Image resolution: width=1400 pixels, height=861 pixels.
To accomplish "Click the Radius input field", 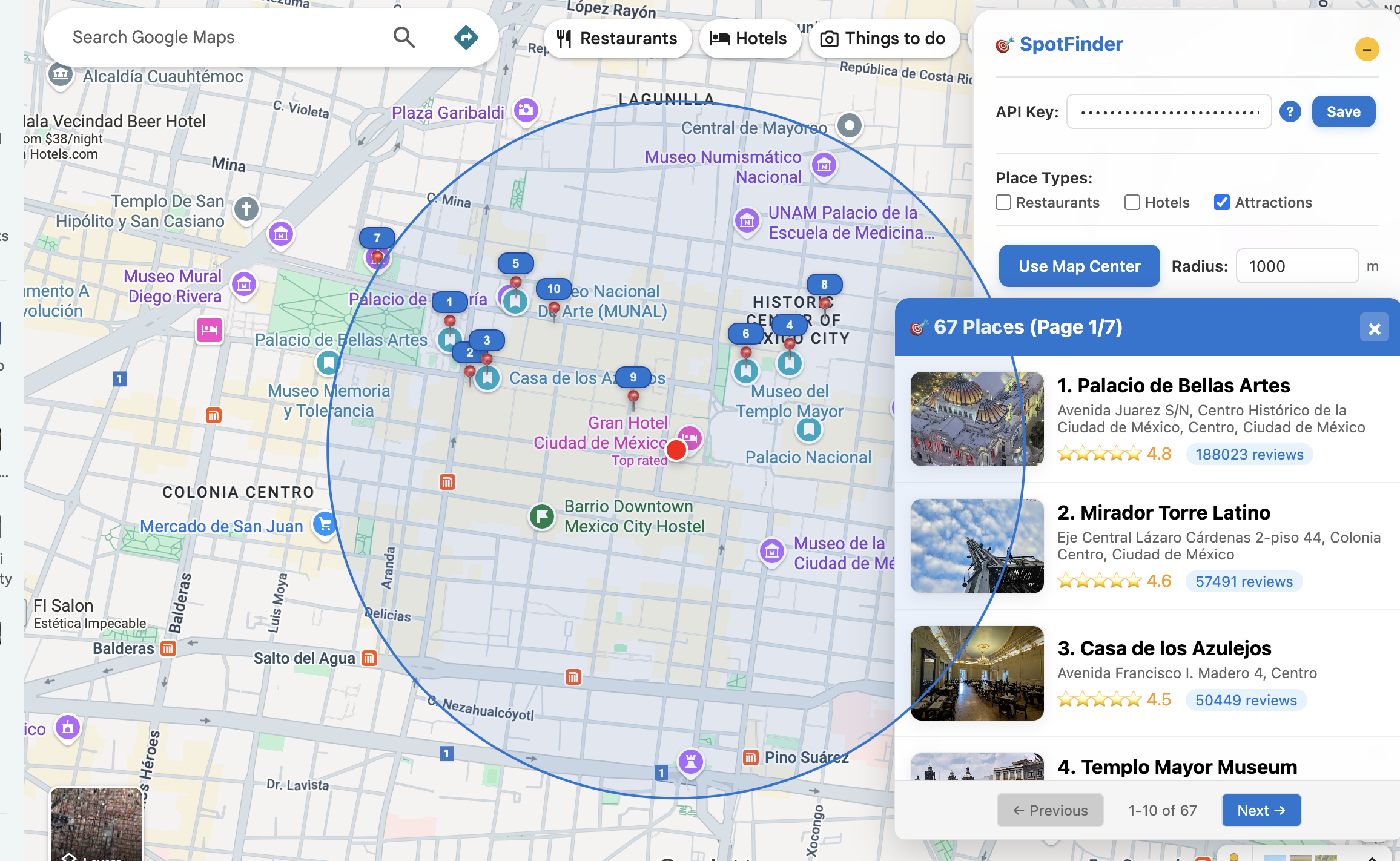I will point(1296,266).
